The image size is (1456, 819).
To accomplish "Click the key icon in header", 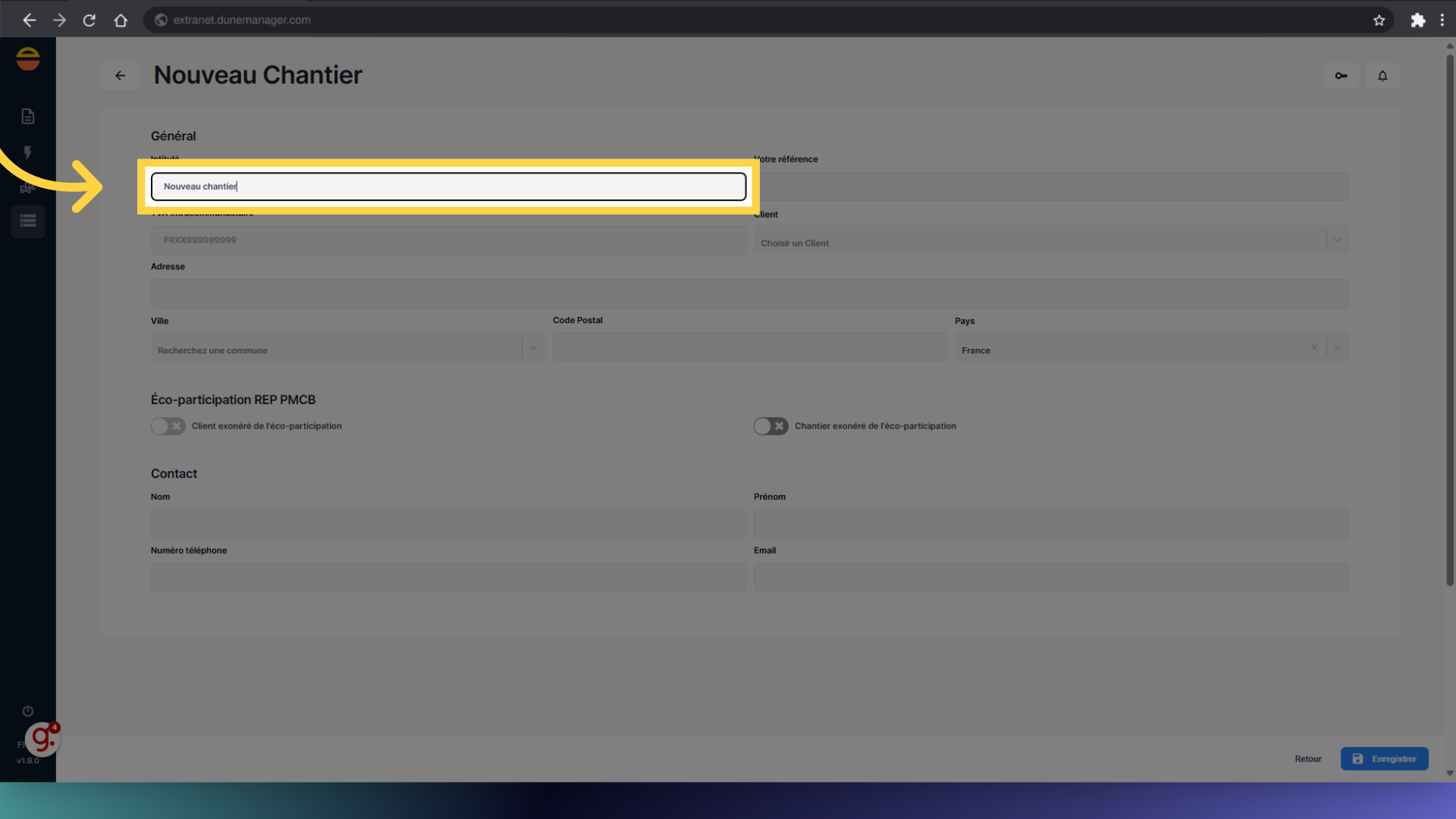I will point(1341,76).
